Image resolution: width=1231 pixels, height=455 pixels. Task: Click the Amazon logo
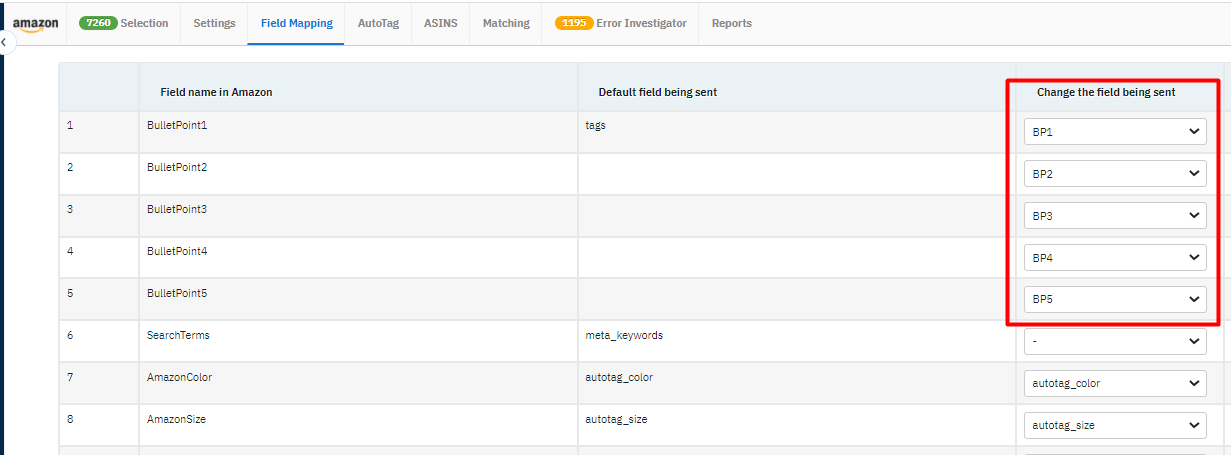pos(35,24)
